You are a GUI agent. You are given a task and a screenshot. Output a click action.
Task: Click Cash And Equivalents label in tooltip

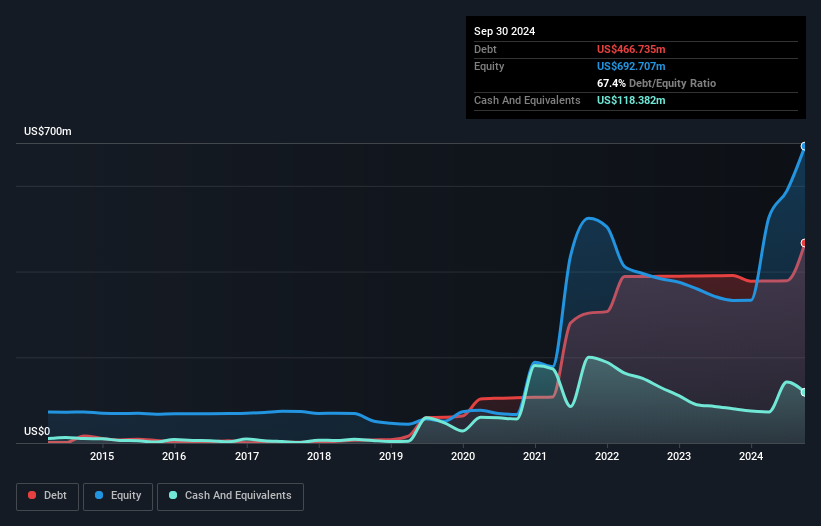click(x=527, y=100)
